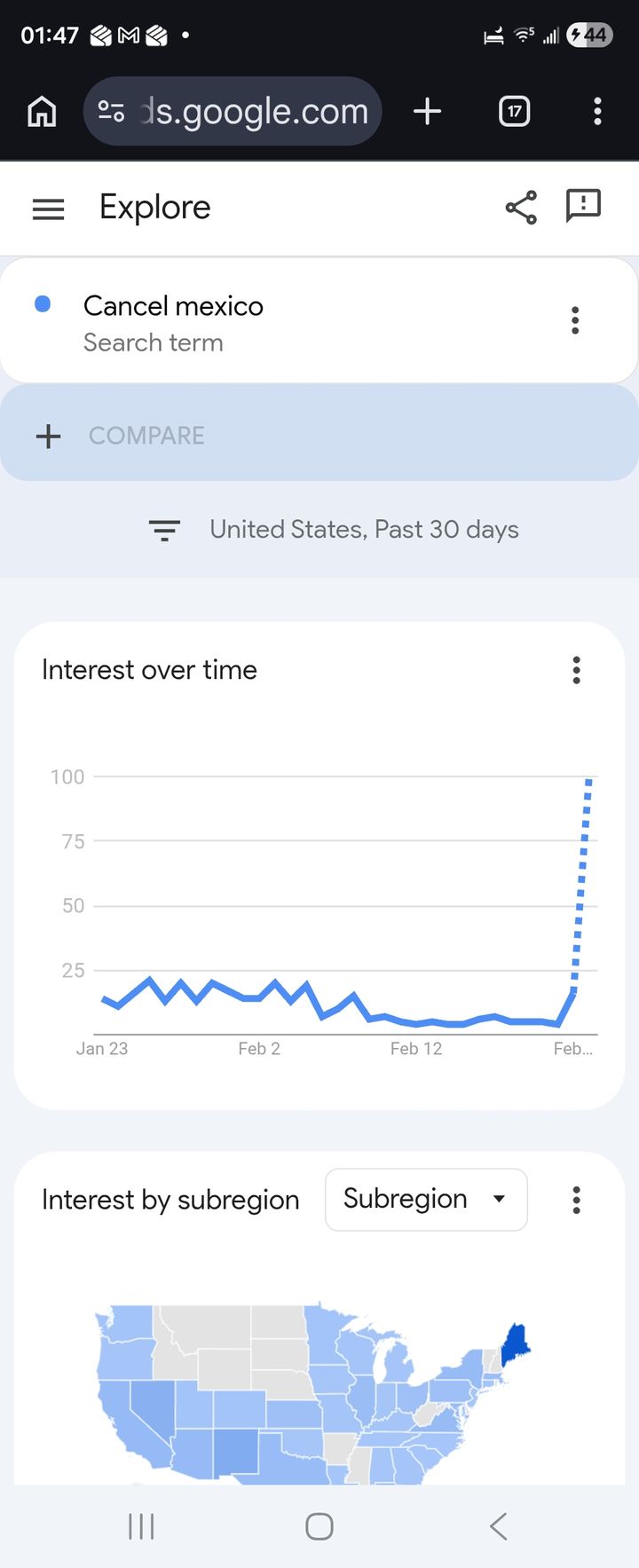The image size is (639, 1568).
Task: Open options for Cancel mexico term
Action: [x=575, y=320]
